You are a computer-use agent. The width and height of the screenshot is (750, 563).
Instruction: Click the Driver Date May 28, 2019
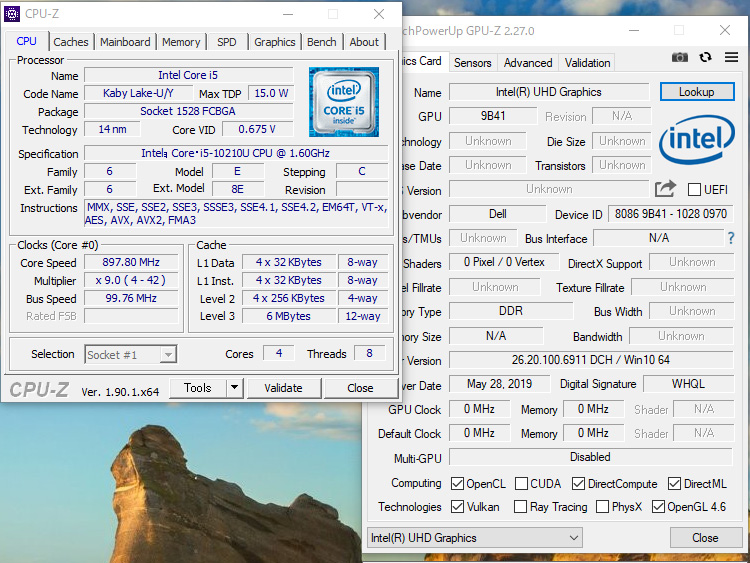[x=499, y=384]
